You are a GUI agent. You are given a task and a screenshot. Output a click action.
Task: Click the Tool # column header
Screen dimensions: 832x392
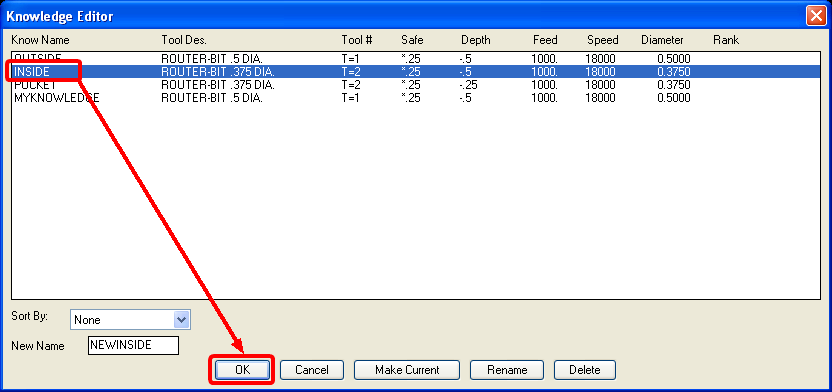tap(357, 40)
